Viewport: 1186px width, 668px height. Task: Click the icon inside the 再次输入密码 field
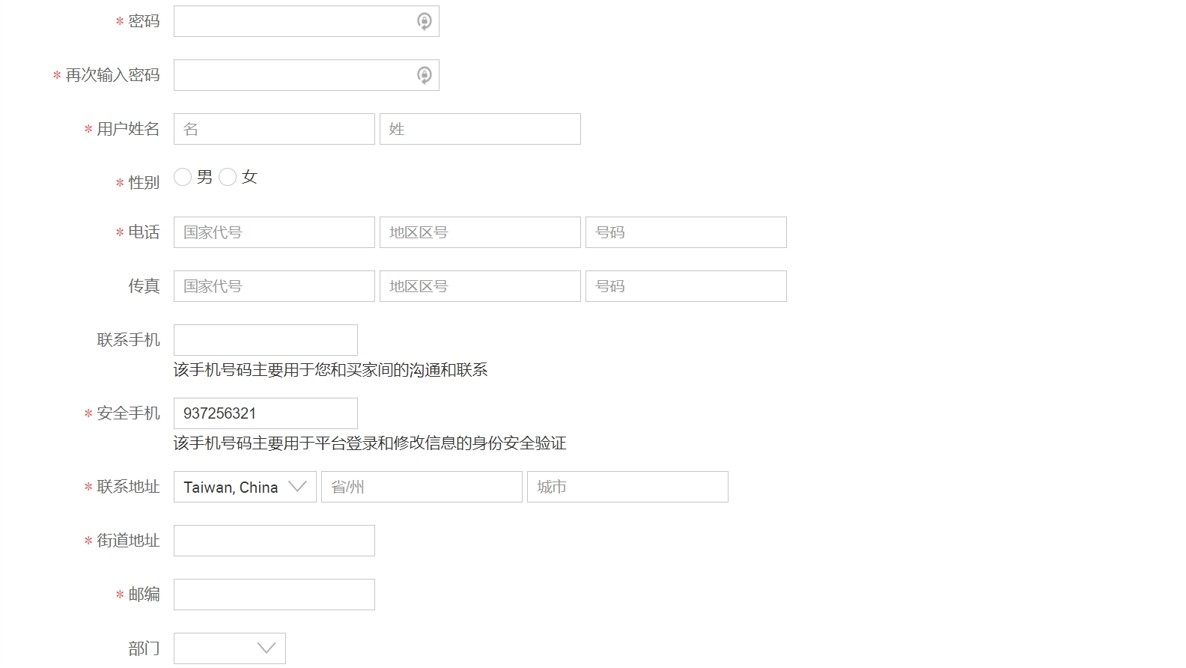pos(424,75)
